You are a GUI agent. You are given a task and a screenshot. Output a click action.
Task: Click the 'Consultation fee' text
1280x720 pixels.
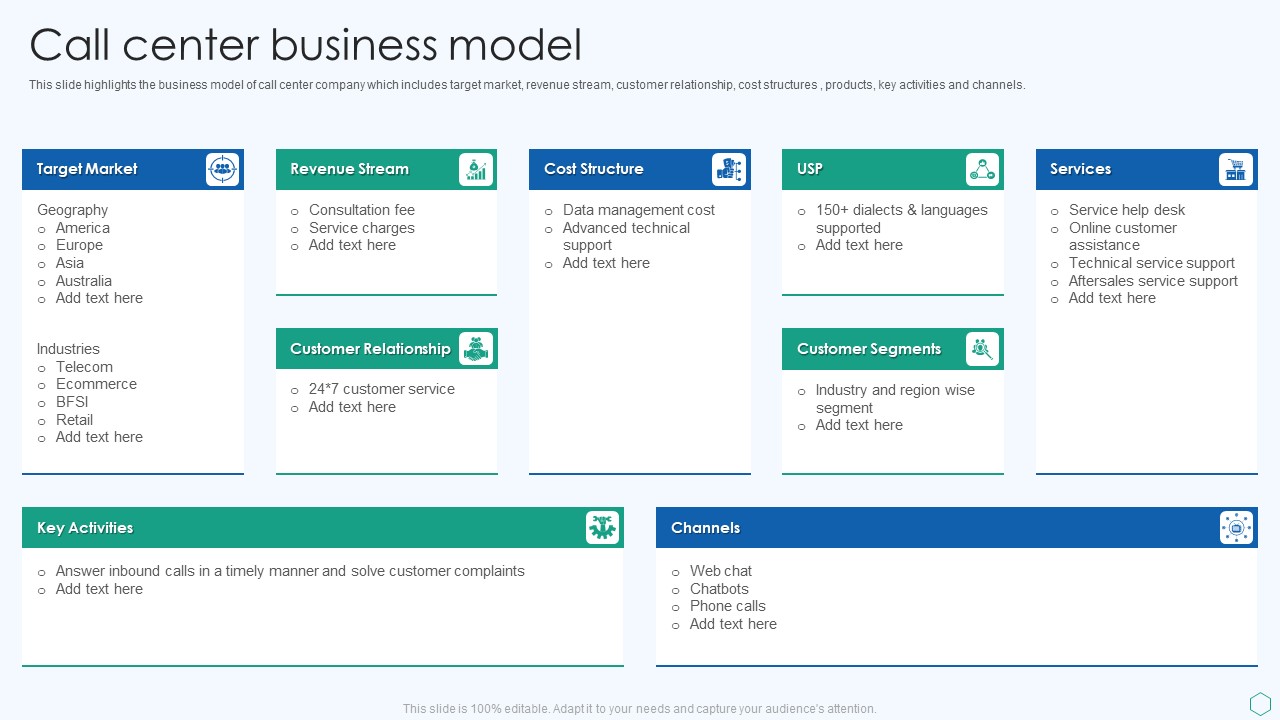click(362, 210)
